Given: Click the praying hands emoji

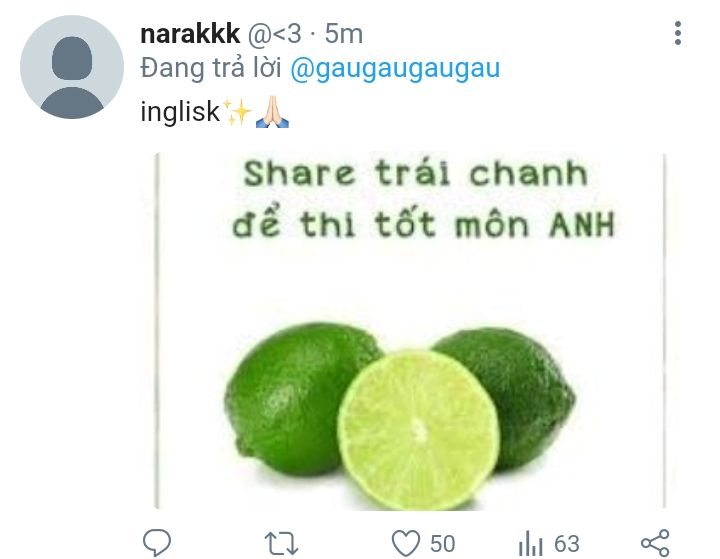Looking at the screenshot, I should (x=272, y=112).
